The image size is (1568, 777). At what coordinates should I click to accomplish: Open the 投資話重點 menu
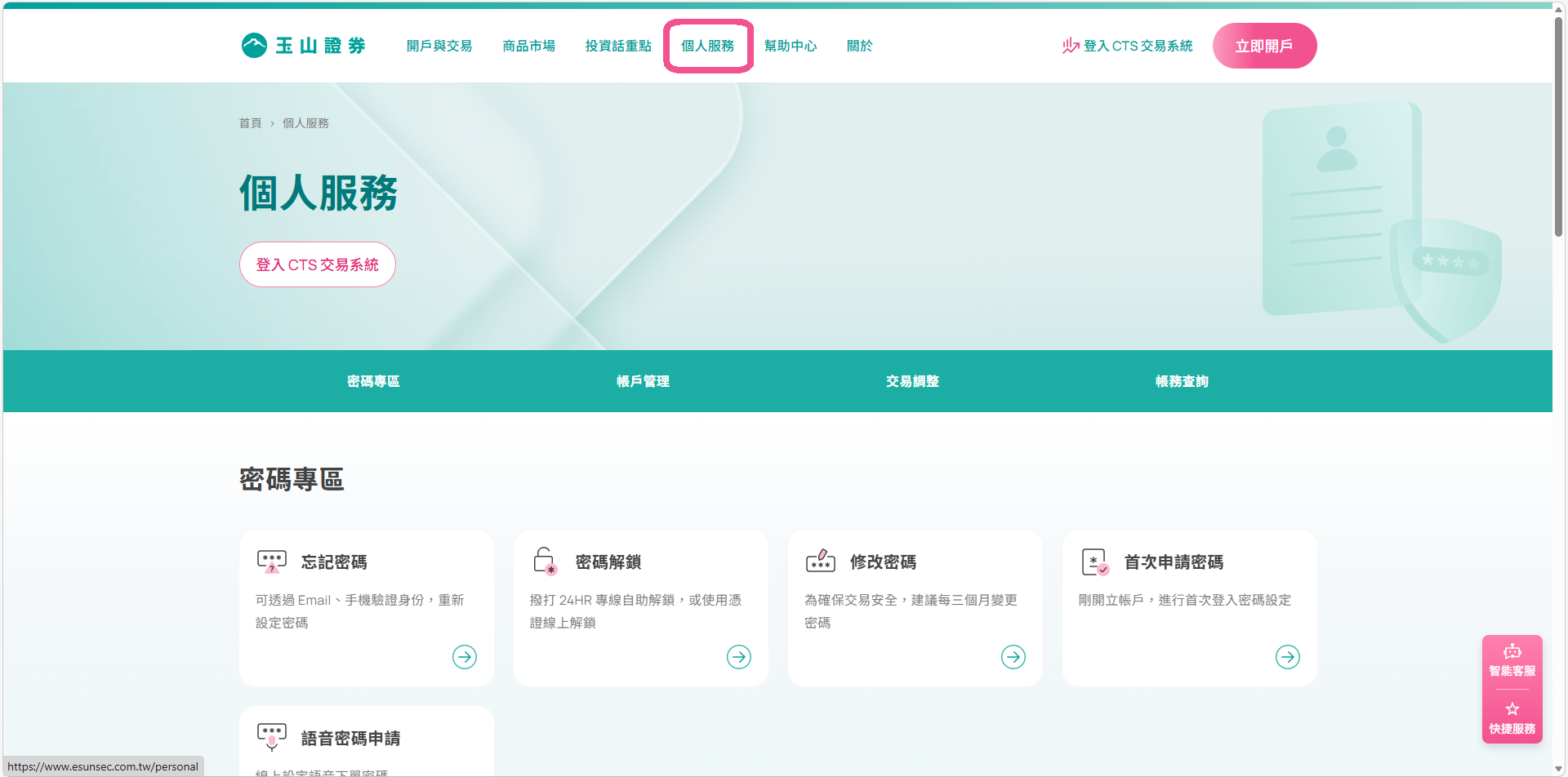coord(618,46)
